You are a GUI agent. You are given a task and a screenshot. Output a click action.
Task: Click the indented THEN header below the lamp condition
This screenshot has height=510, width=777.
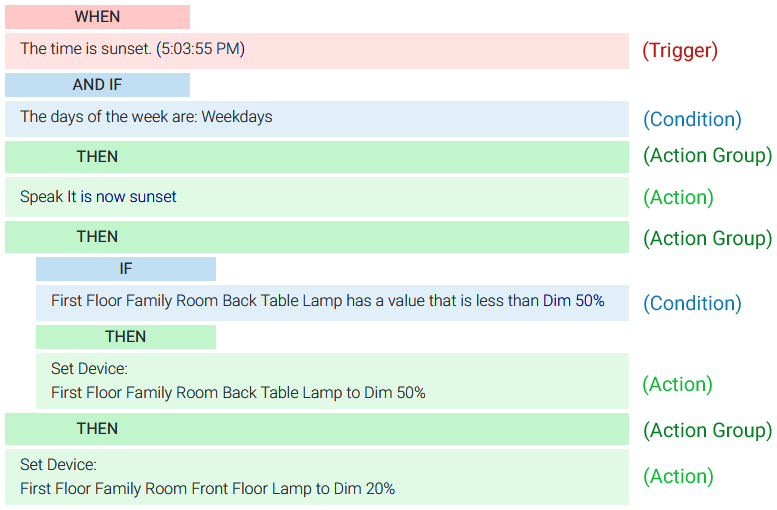[126, 337]
